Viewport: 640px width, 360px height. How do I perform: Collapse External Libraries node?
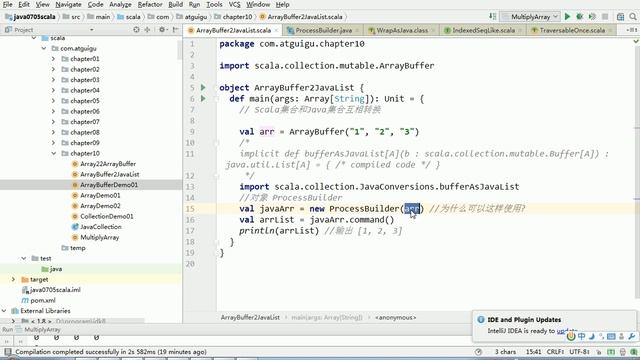(x=4, y=311)
